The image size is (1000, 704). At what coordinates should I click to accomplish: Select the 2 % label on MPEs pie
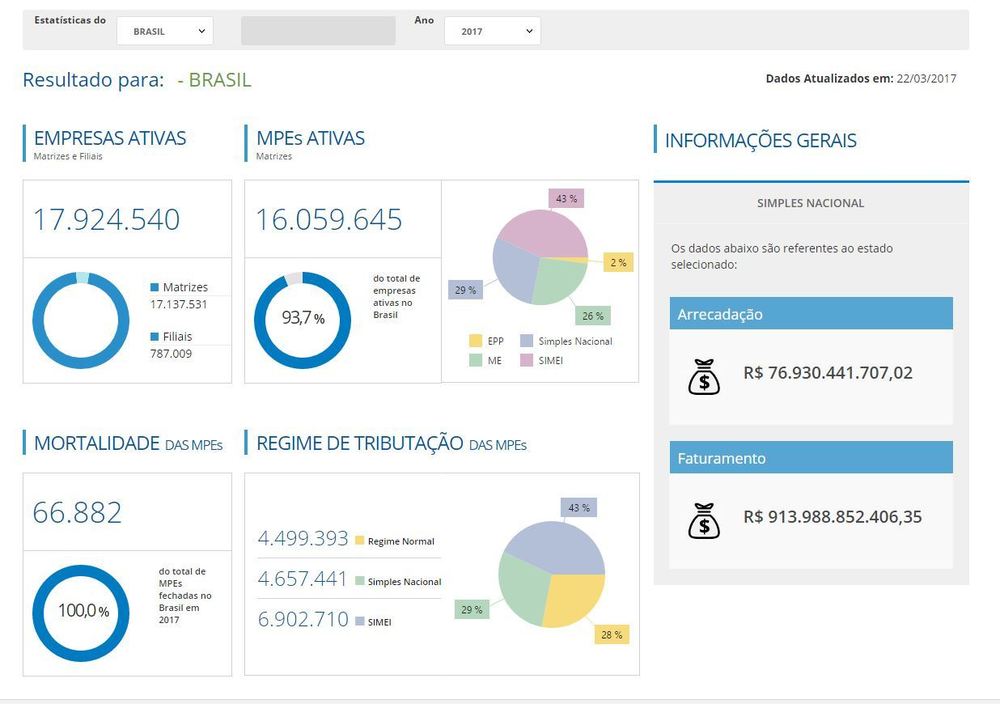pyautogui.click(x=619, y=263)
